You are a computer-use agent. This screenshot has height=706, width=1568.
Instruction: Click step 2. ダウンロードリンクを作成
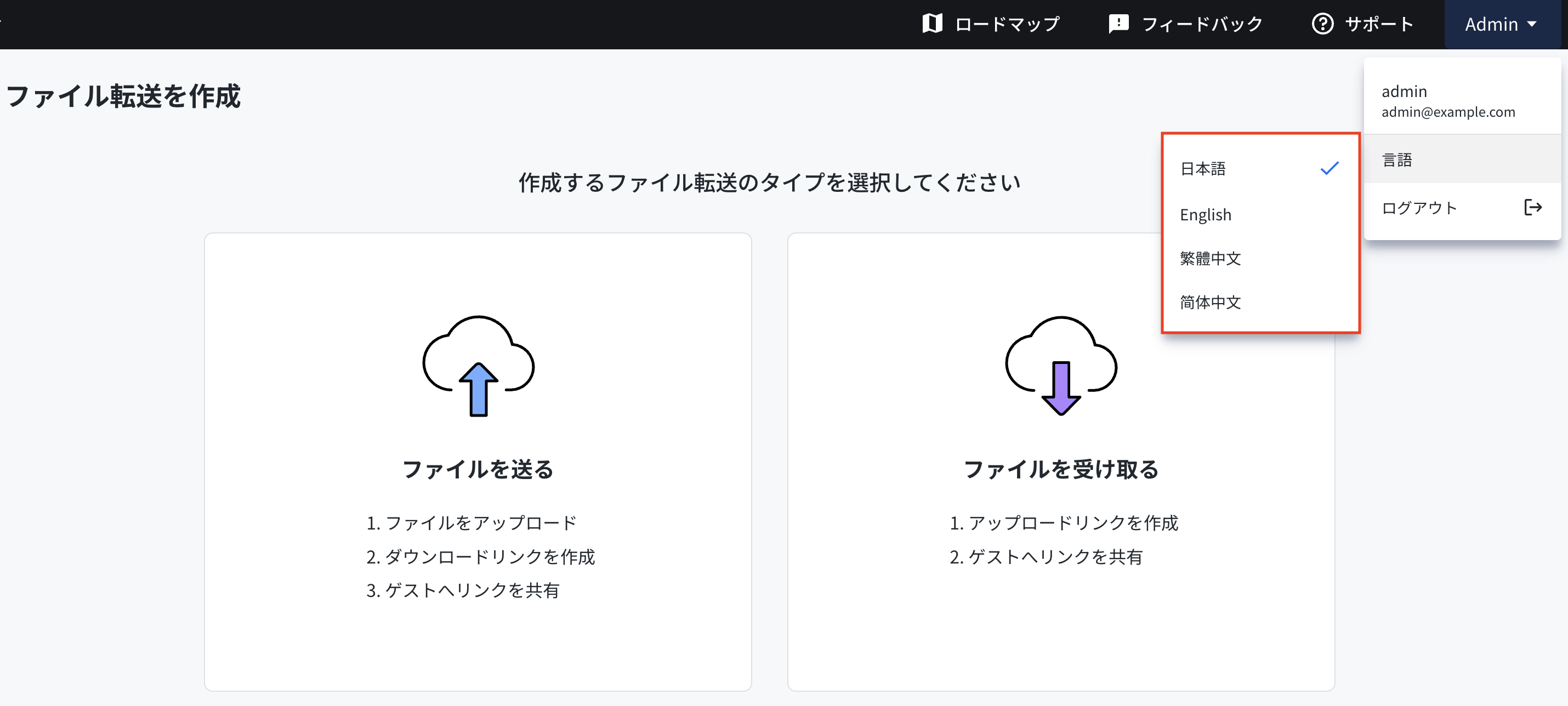(x=480, y=556)
